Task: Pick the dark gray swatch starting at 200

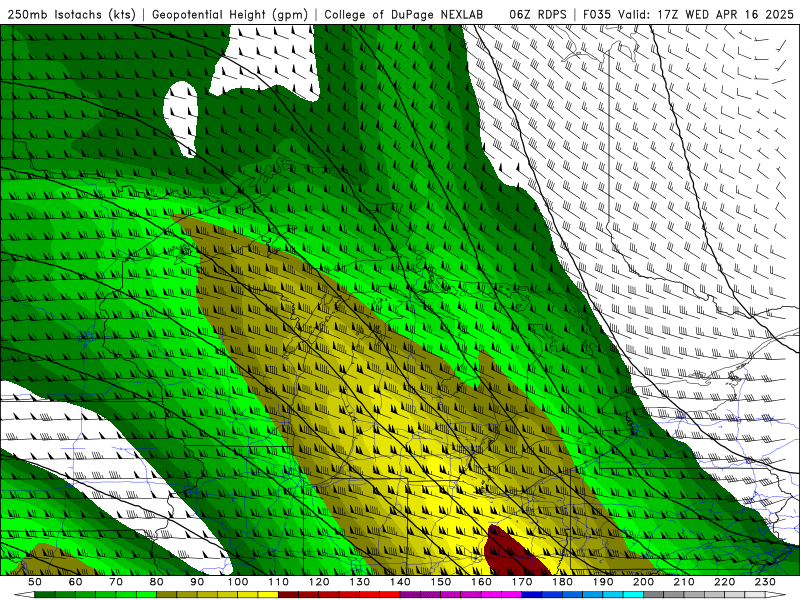Action: [654, 595]
